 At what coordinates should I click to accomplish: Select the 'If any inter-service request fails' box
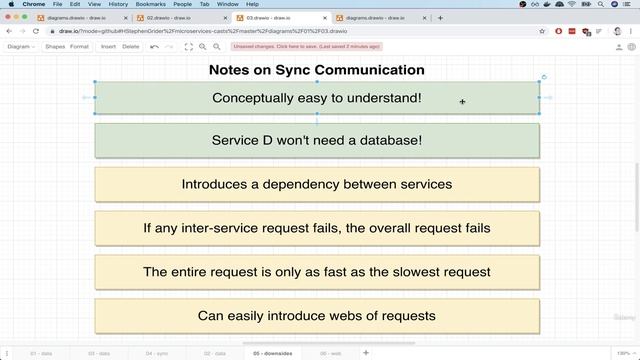click(317, 228)
